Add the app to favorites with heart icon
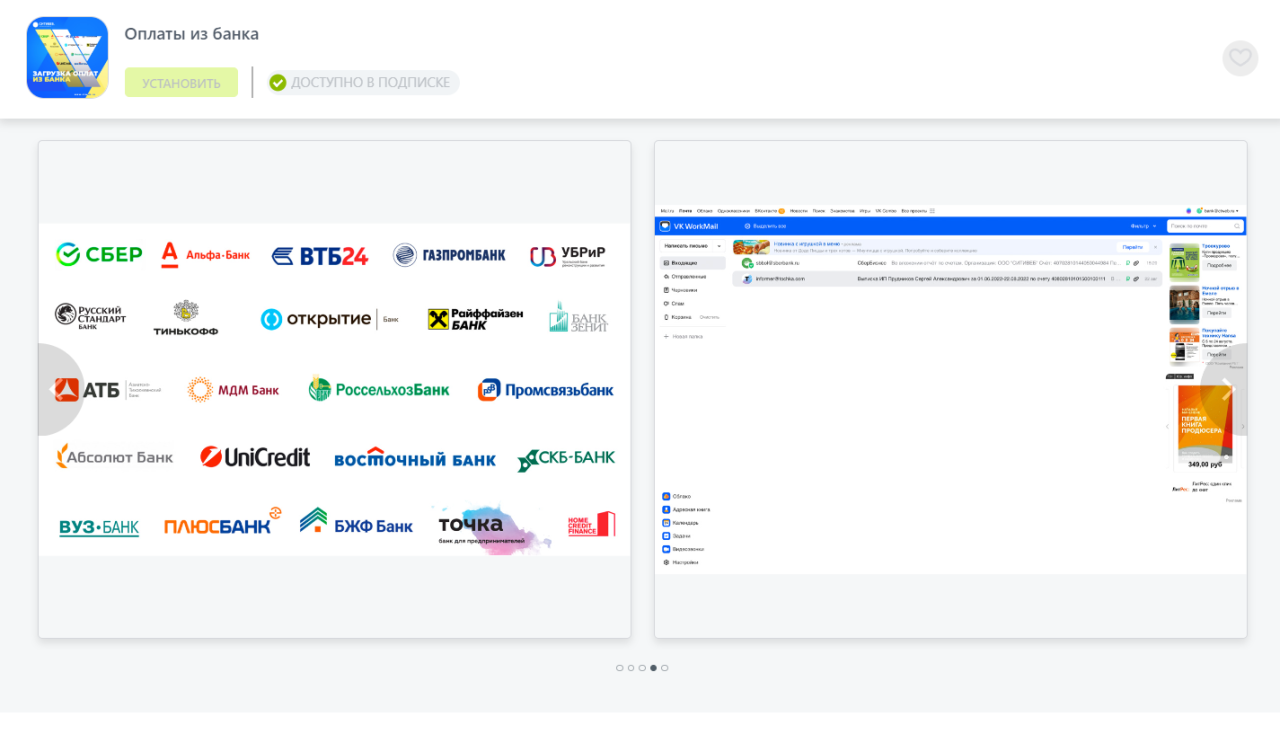The image size is (1280, 743). click(x=1240, y=58)
